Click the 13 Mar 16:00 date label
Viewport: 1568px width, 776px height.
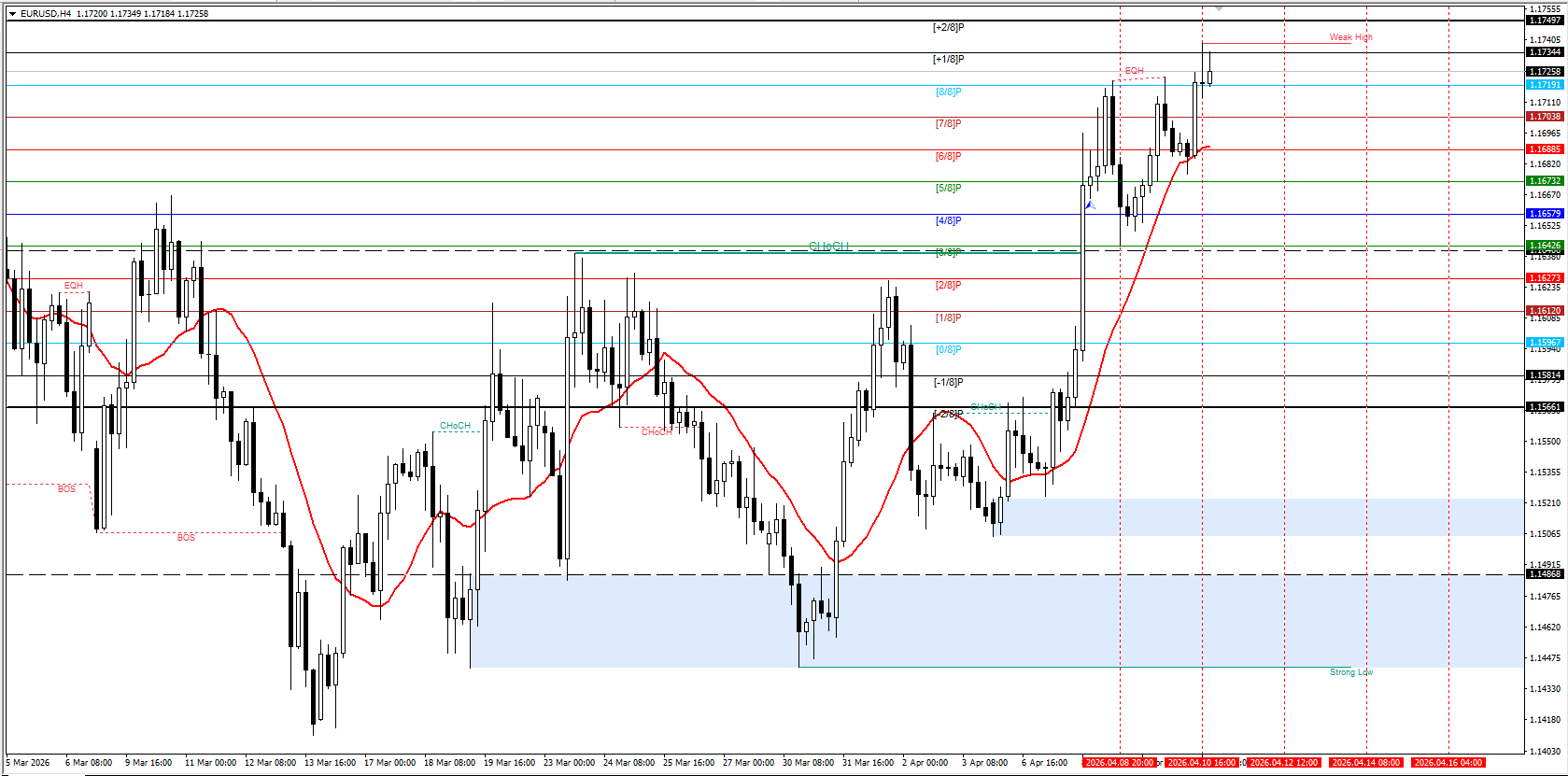(331, 763)
